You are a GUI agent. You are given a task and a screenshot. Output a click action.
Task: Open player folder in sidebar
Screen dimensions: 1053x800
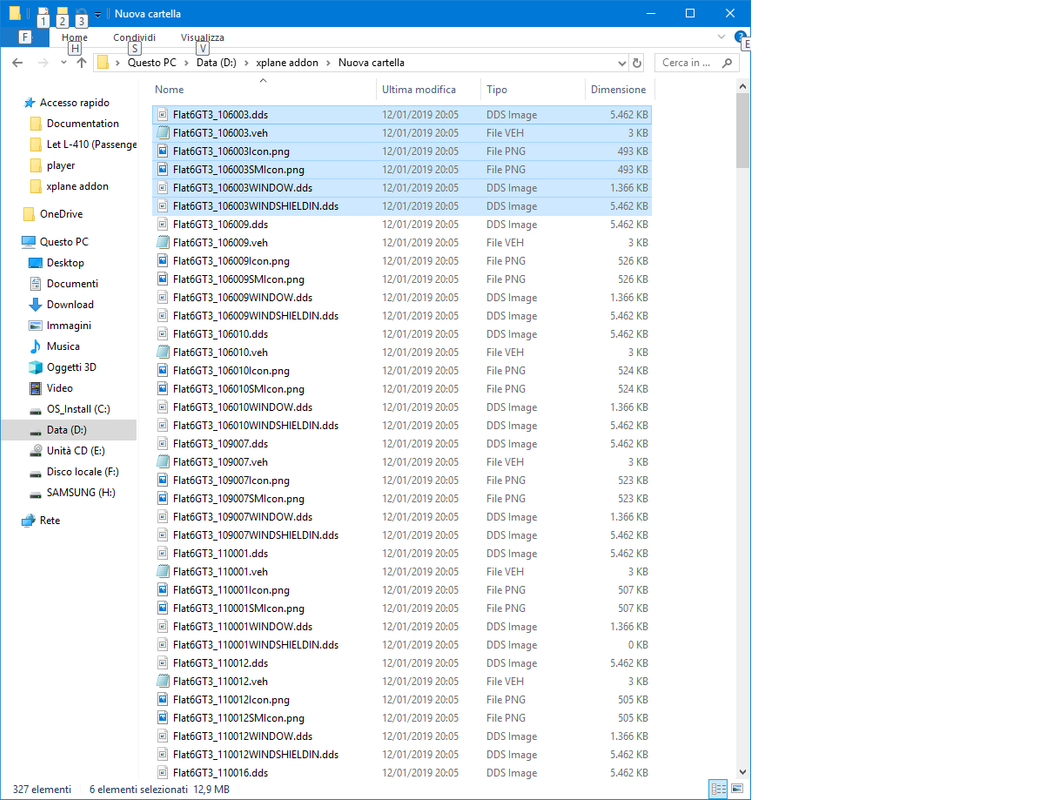click(60, 165)
